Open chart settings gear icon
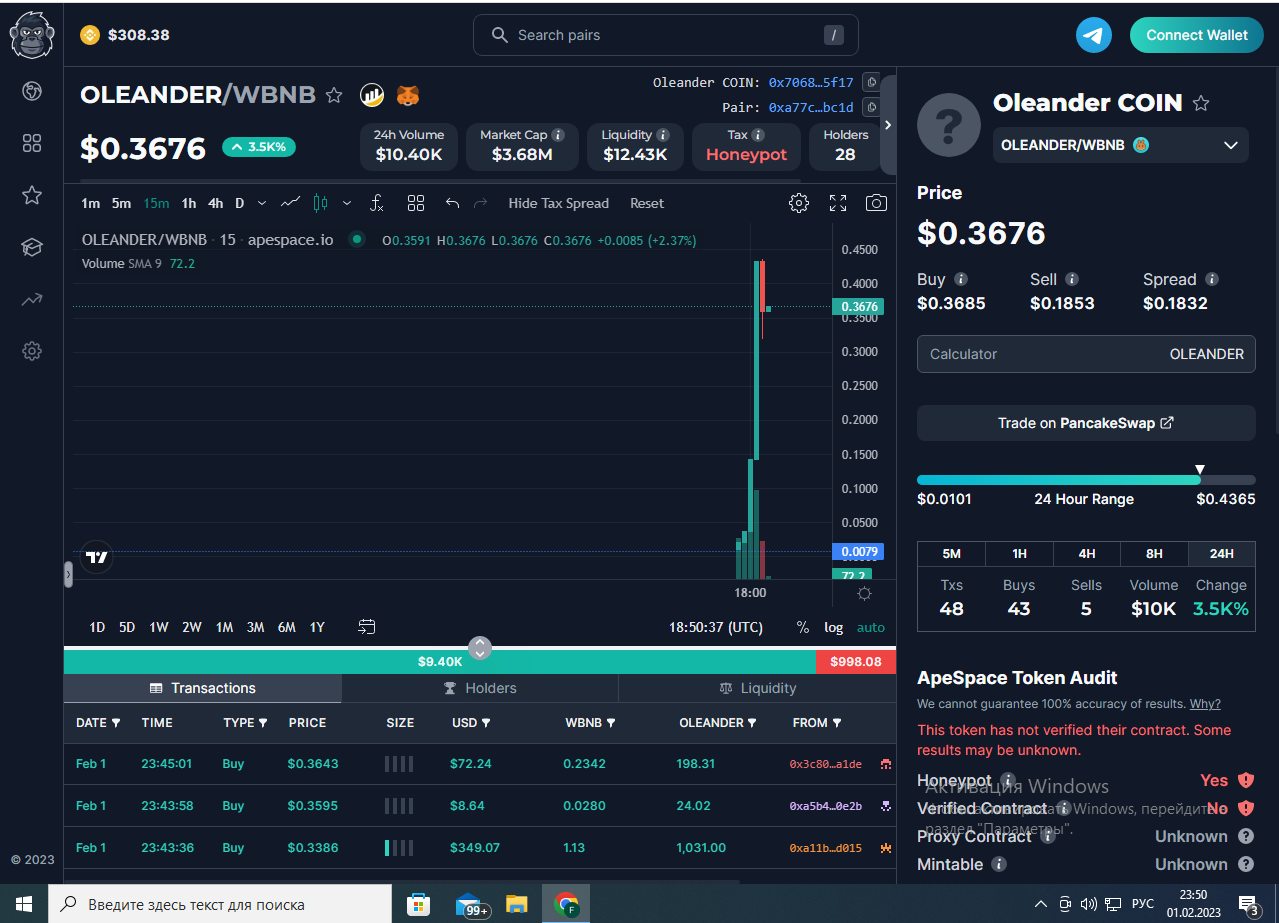The image size is (1279, 923). 798,203
